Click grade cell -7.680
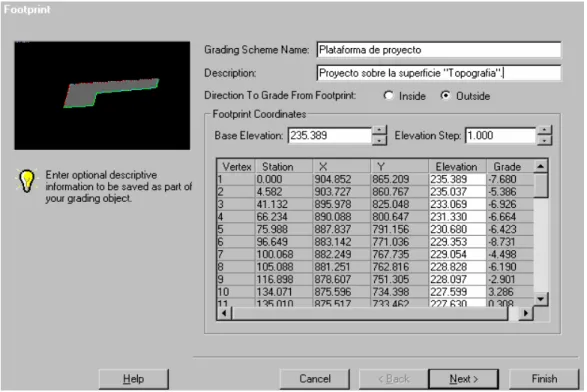The height and width of the screenshot is (392, 587). 510,179
